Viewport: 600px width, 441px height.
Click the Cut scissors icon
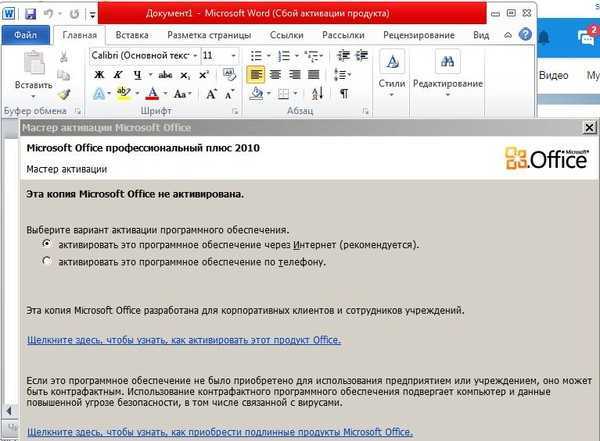pos(64,57)
